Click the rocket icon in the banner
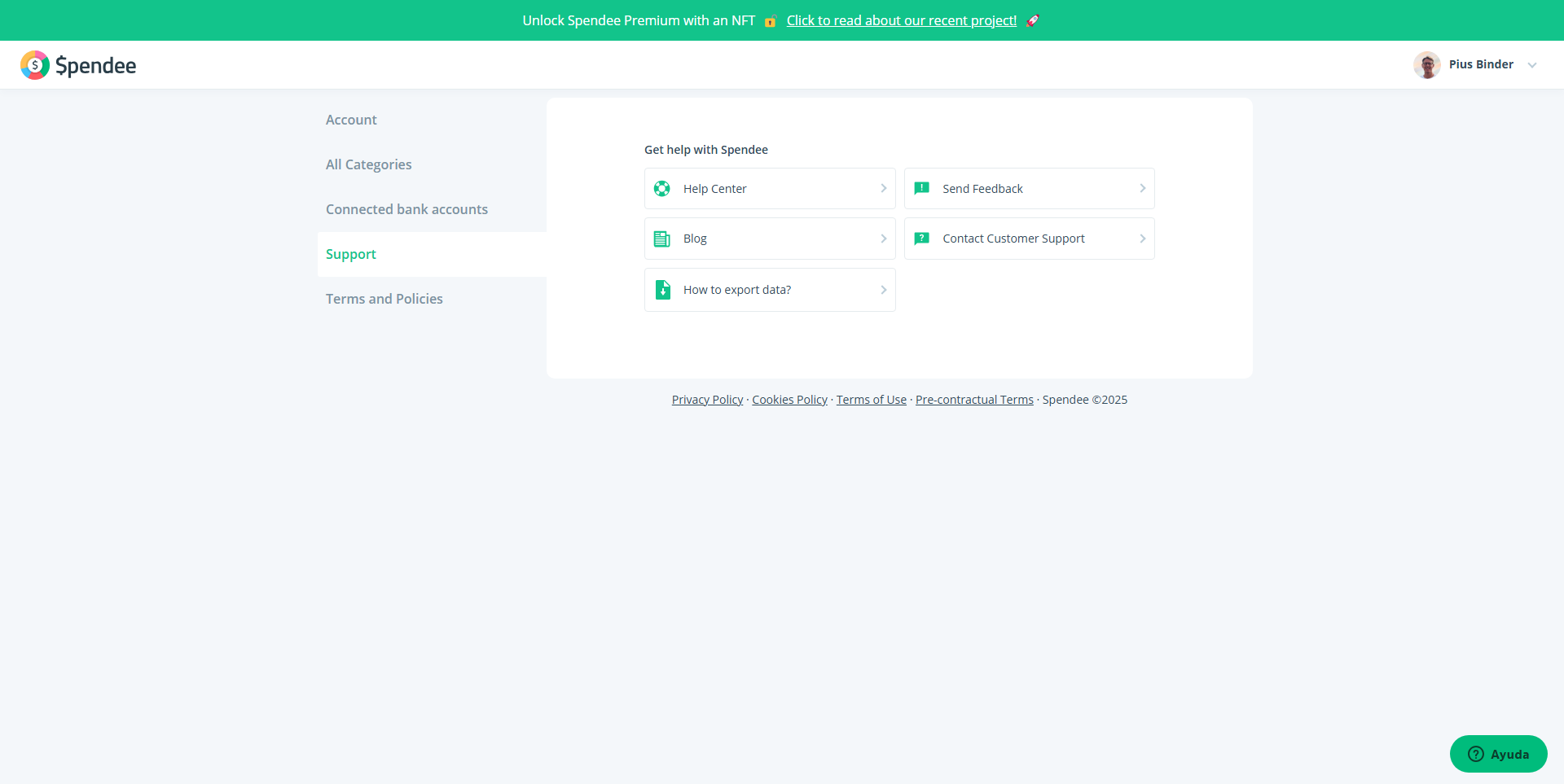Screen dimensions: 1564x784 tap(1032, 21)
